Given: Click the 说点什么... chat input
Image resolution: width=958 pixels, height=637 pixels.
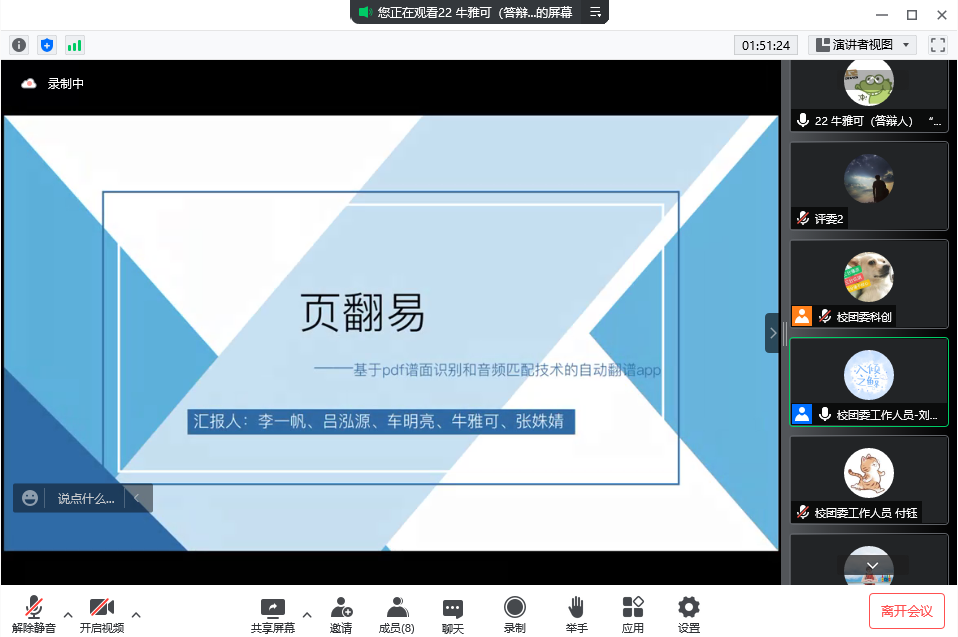Looking at the screenshot, I should [85, 498].
